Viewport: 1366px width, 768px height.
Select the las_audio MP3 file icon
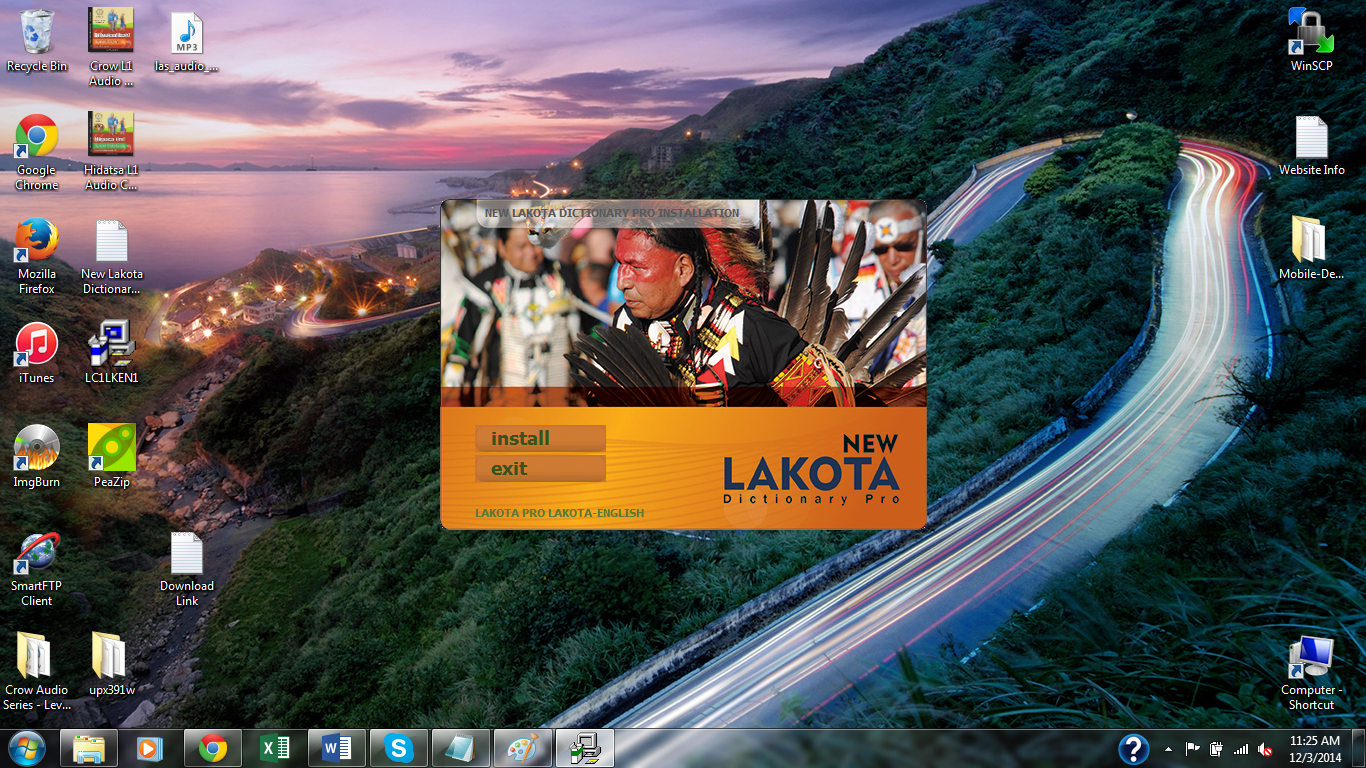coord(187,41)
